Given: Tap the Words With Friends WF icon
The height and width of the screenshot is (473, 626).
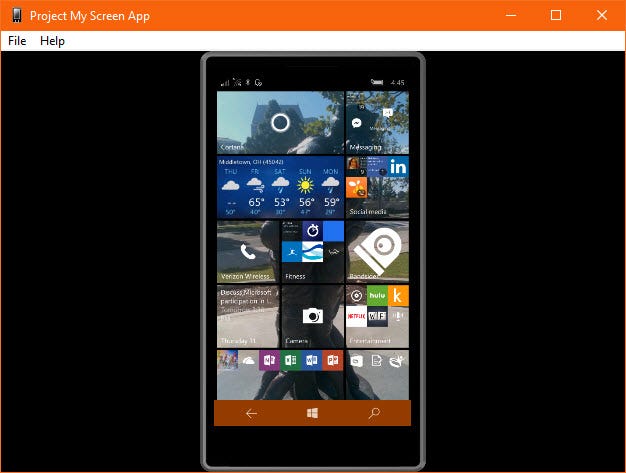Looking at the screenshot, I should click(x=377, y=316).
